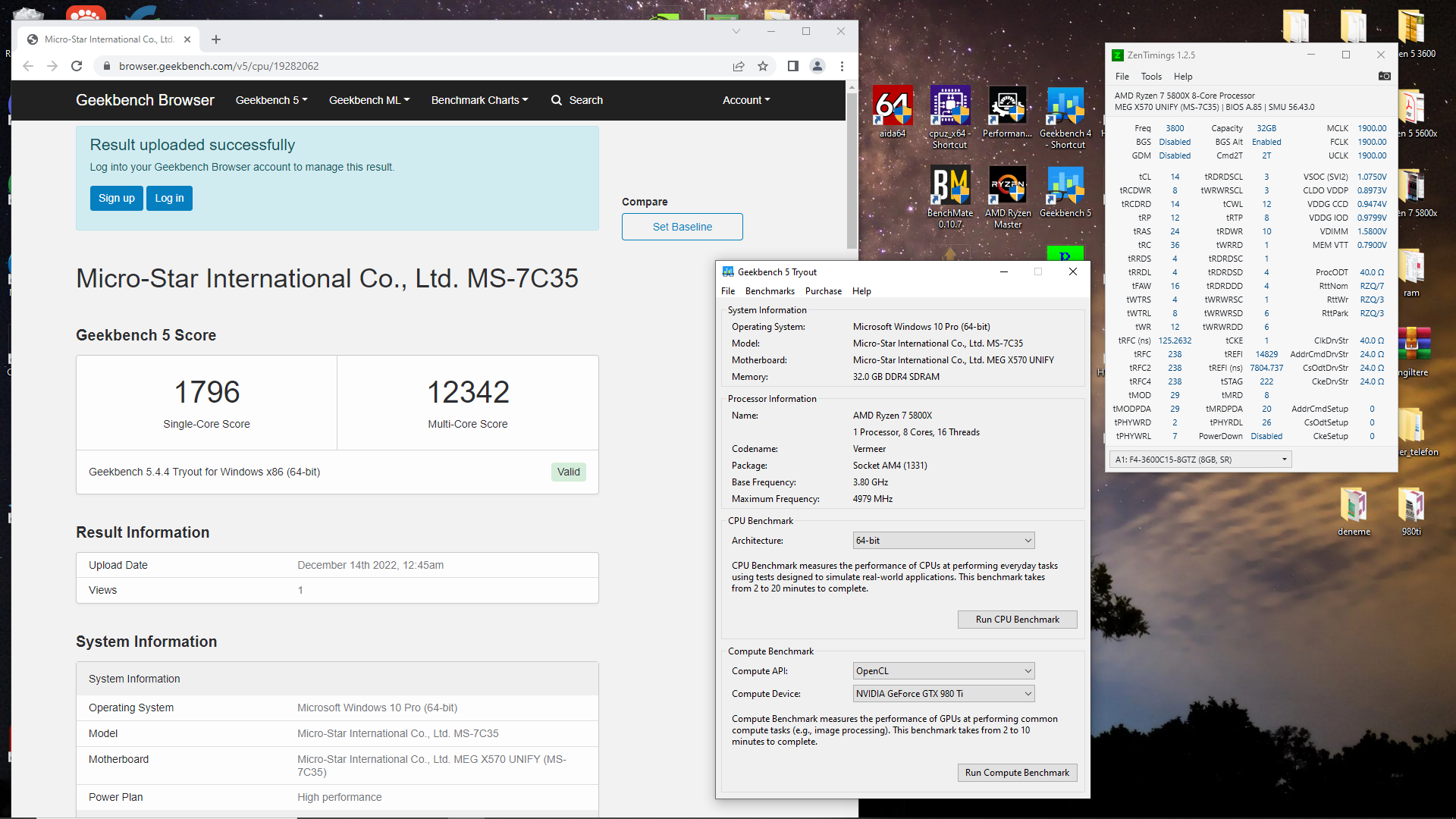Expand the Geekbench 5 navbar dropdown
The height and width of the screenshot is (819, 1456).
tap(271, 100)
